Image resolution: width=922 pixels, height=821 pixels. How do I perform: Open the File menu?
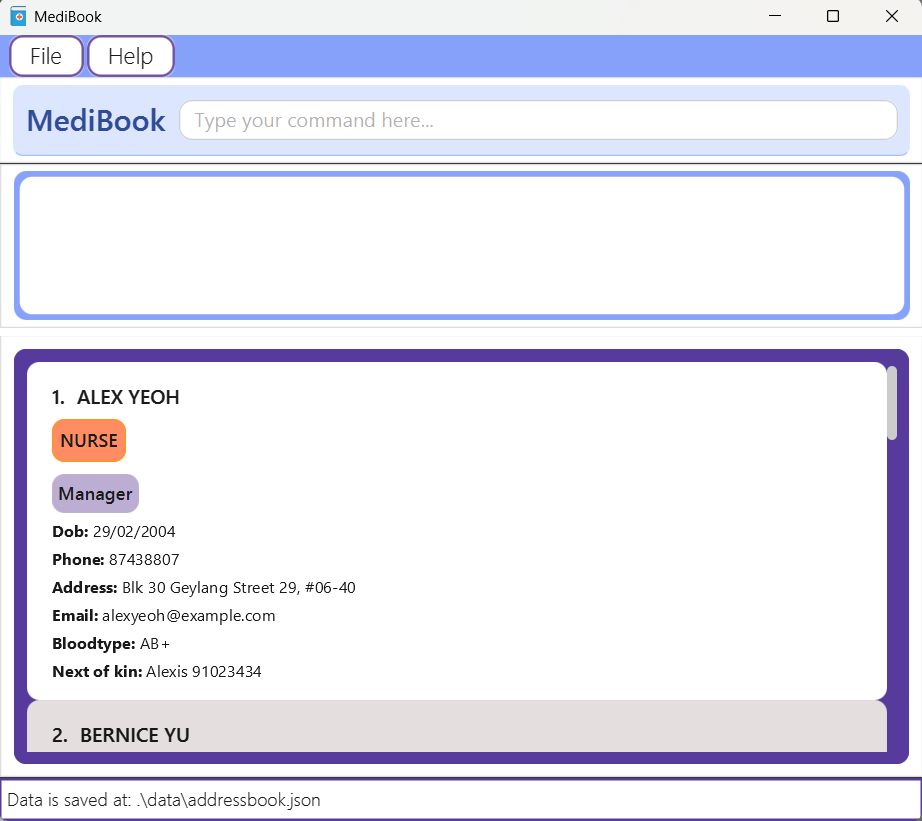[46, 56]
